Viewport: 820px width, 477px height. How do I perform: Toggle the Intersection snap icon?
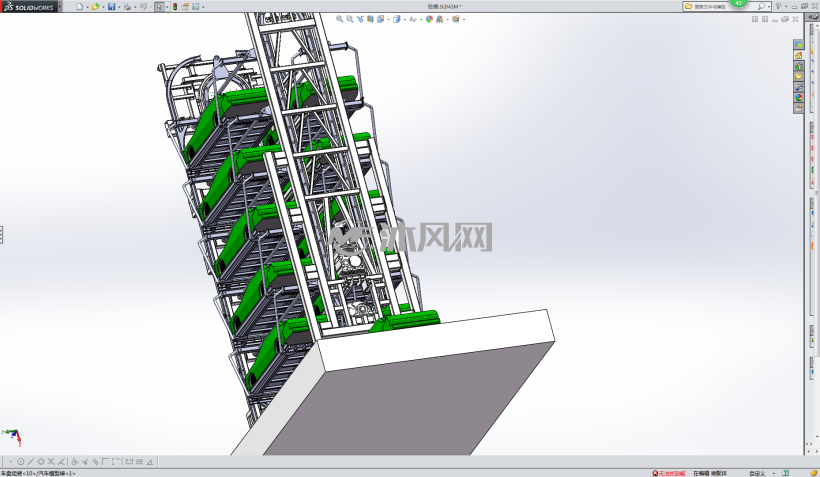coord(51,461)
